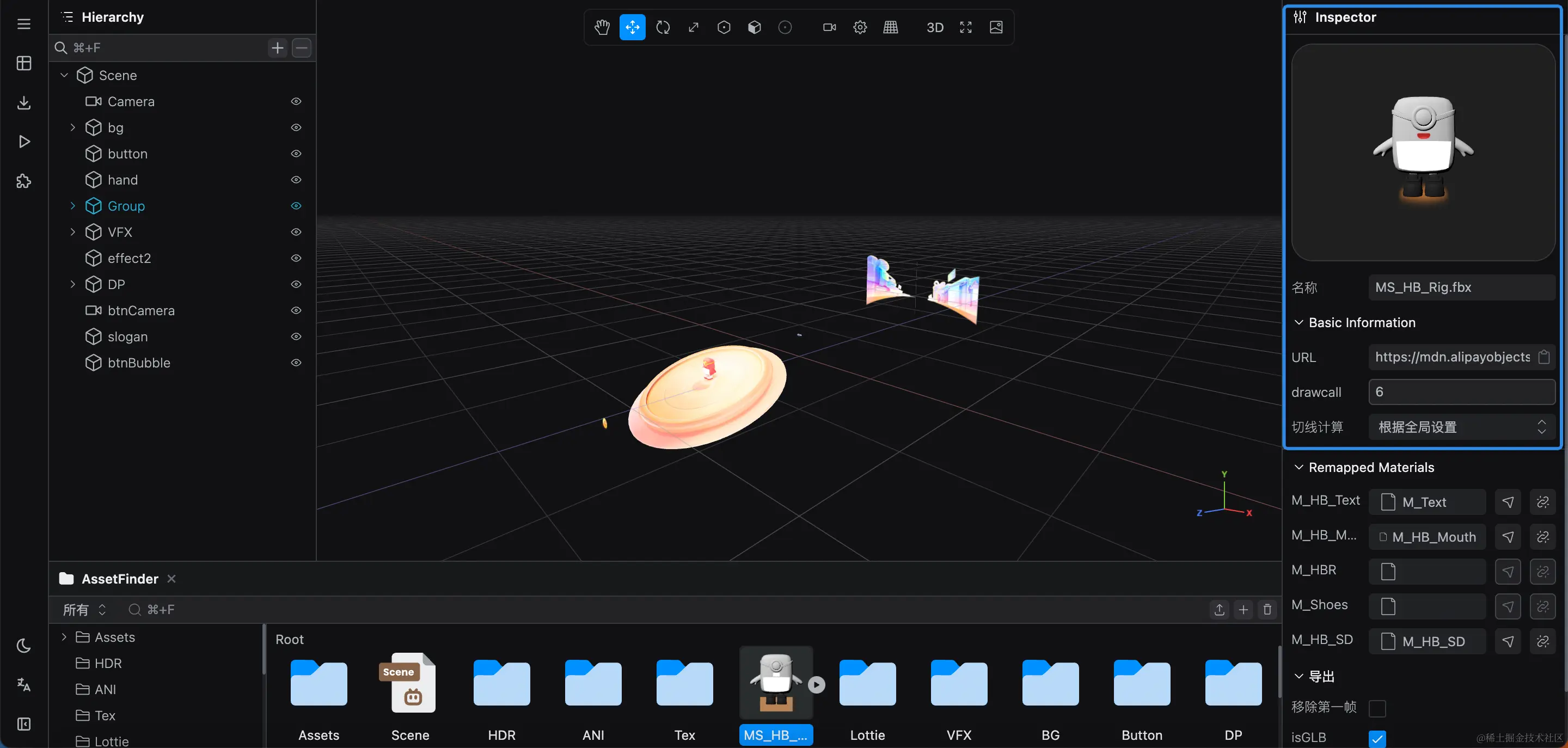This screenshot has width=1568, height=748.
Task: Select the btnBubble node in hierarchy
Action: tap(139, 363)
